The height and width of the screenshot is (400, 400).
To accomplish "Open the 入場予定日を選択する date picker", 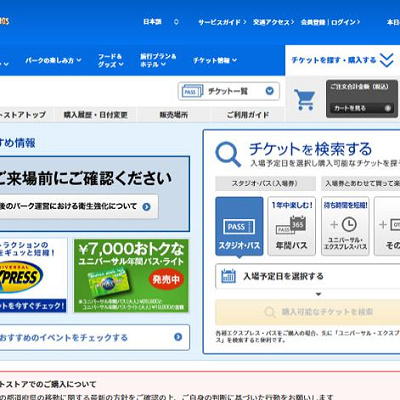I will [x=308, y=276].
